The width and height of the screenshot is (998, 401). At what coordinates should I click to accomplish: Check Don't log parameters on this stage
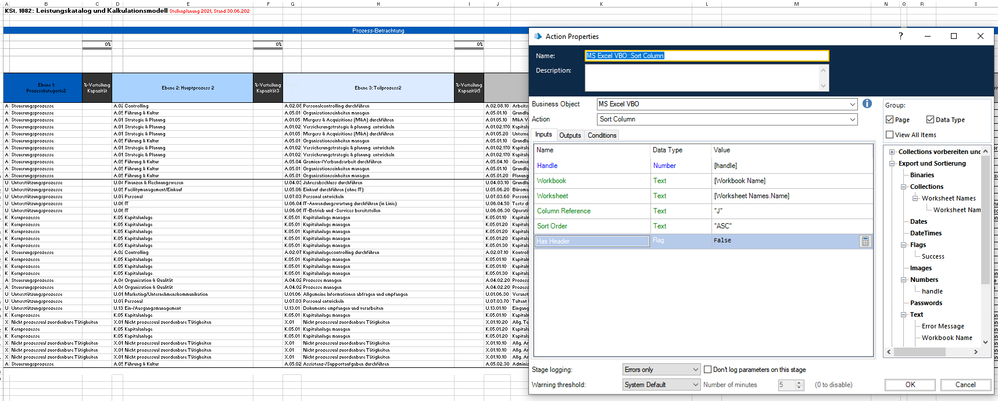708,370
